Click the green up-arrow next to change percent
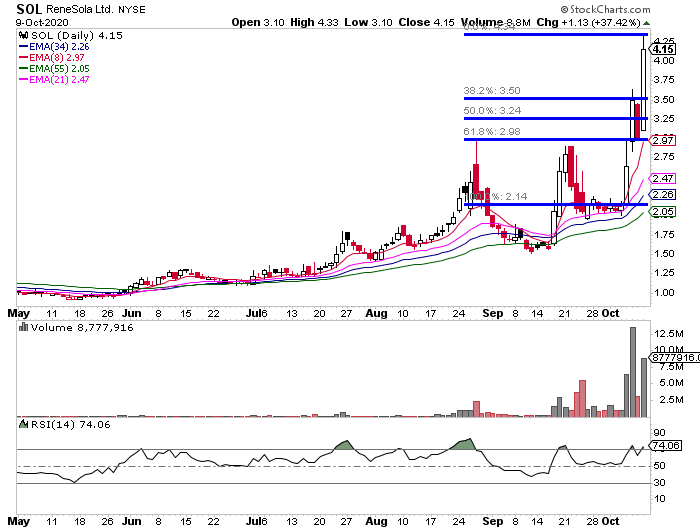 click(646, 23)
